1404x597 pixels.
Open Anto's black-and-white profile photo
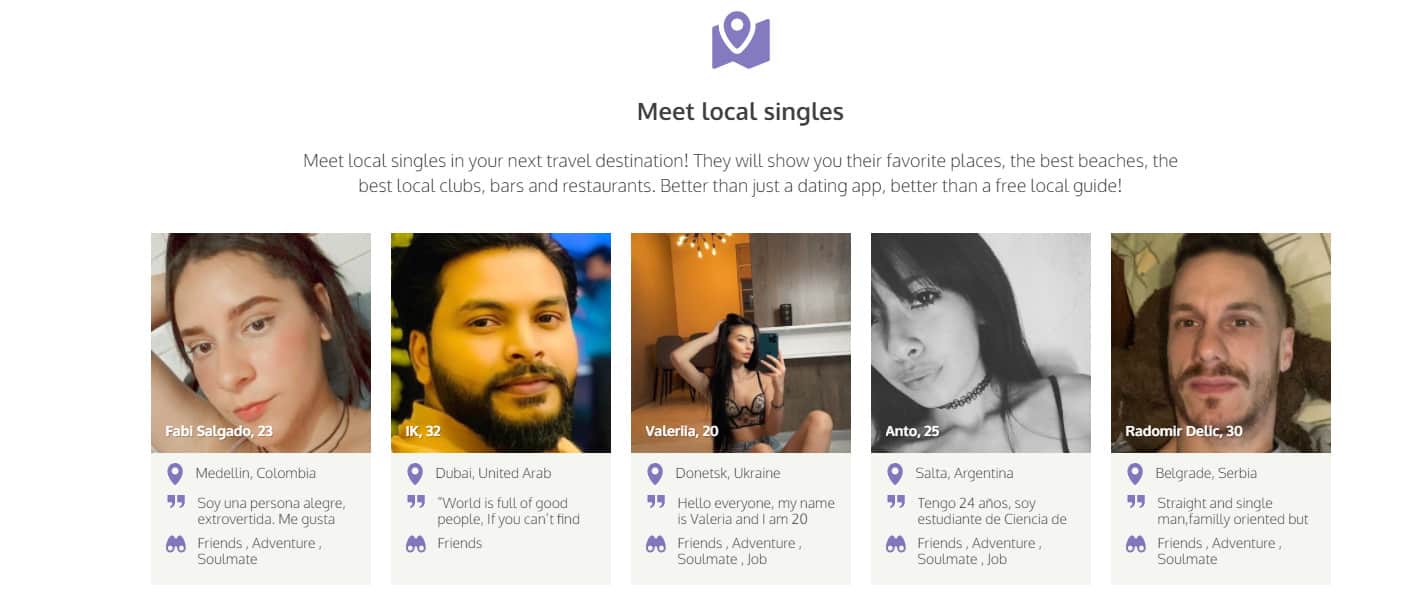pos(981,343)
